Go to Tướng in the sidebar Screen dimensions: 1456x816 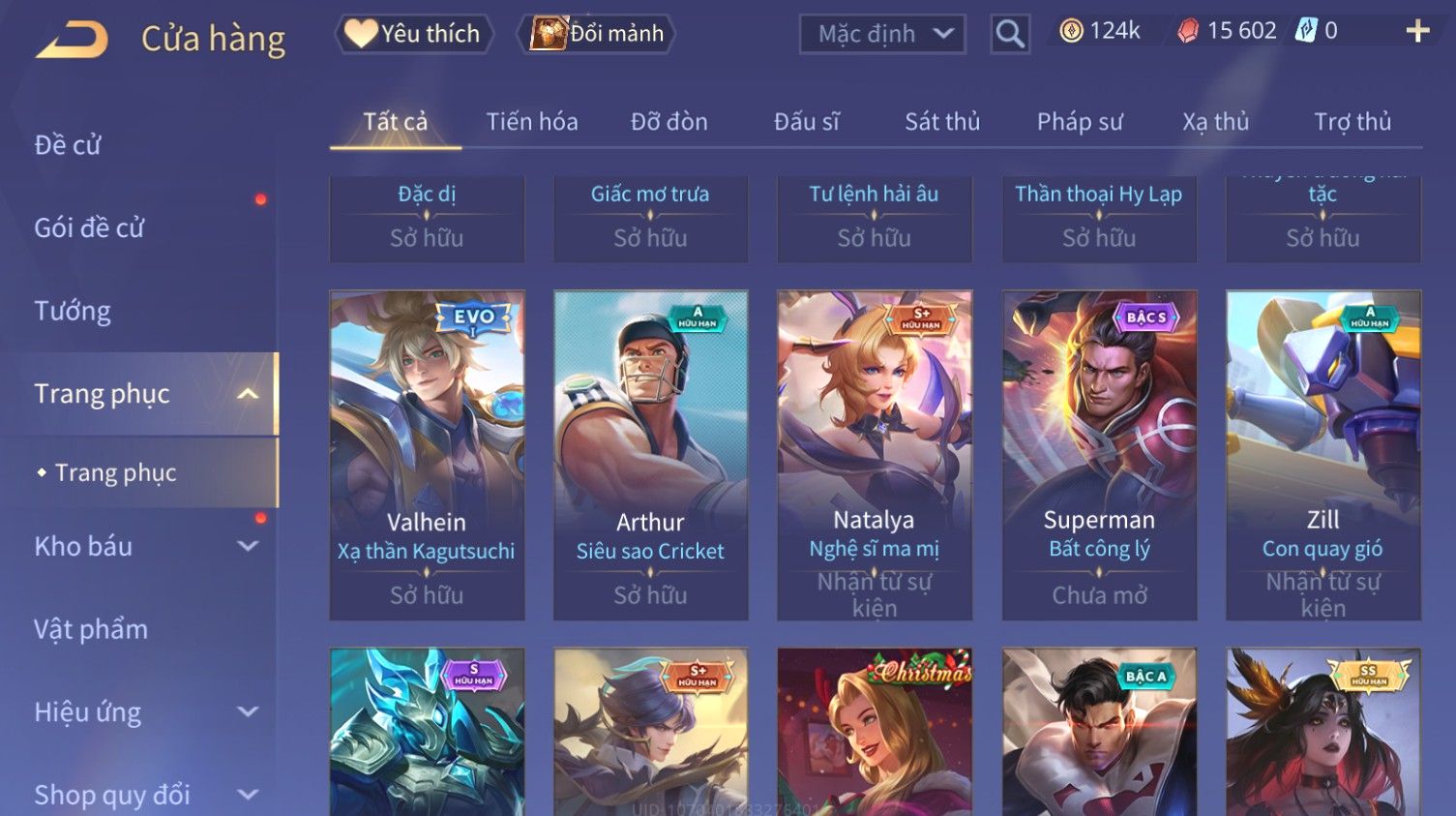73,311
